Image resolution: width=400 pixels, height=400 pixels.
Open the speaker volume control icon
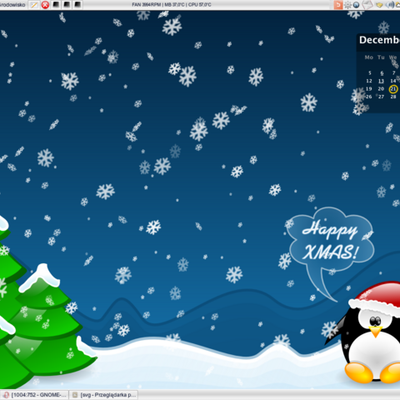tap(389, 5)
